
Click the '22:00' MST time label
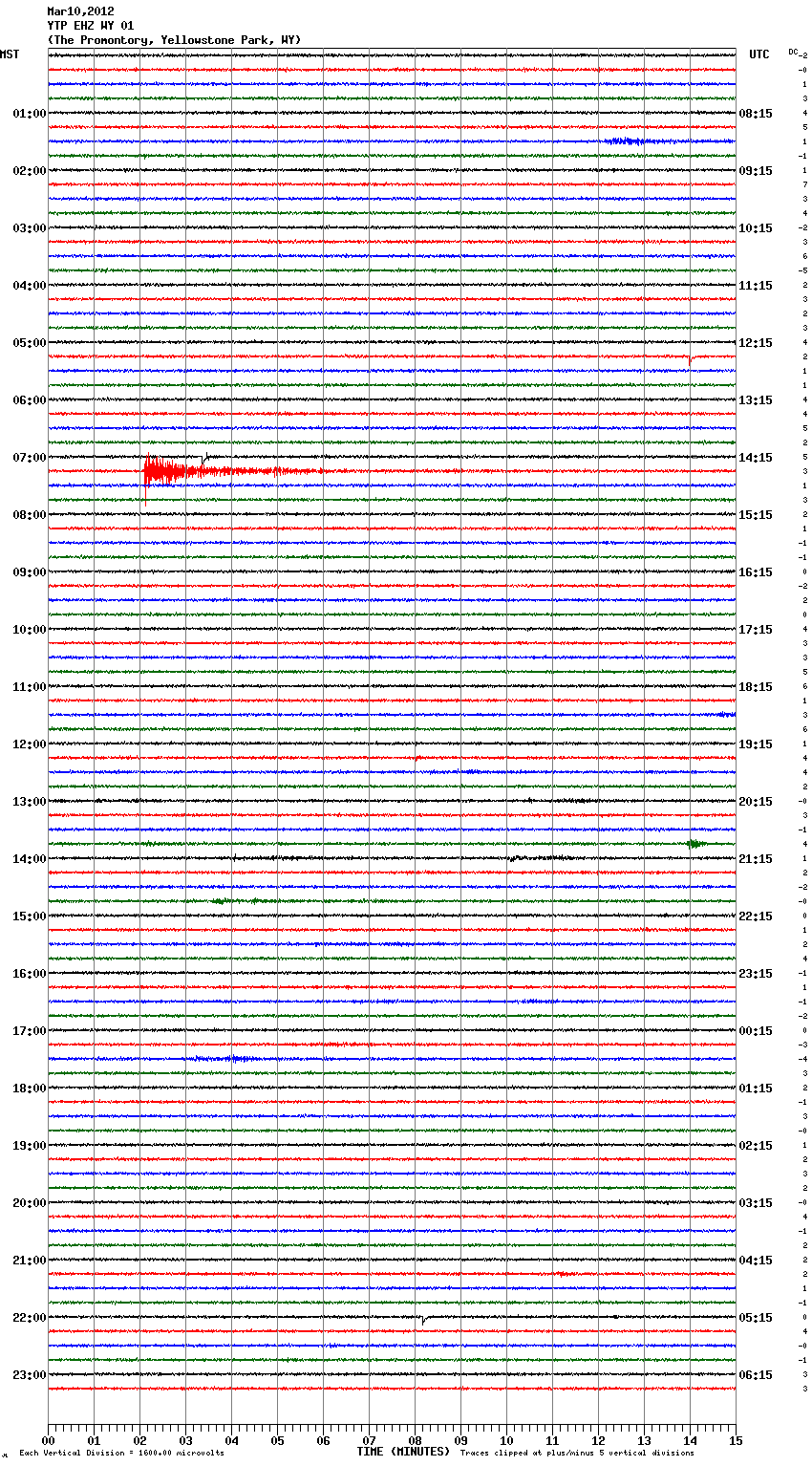[30, 1318]
